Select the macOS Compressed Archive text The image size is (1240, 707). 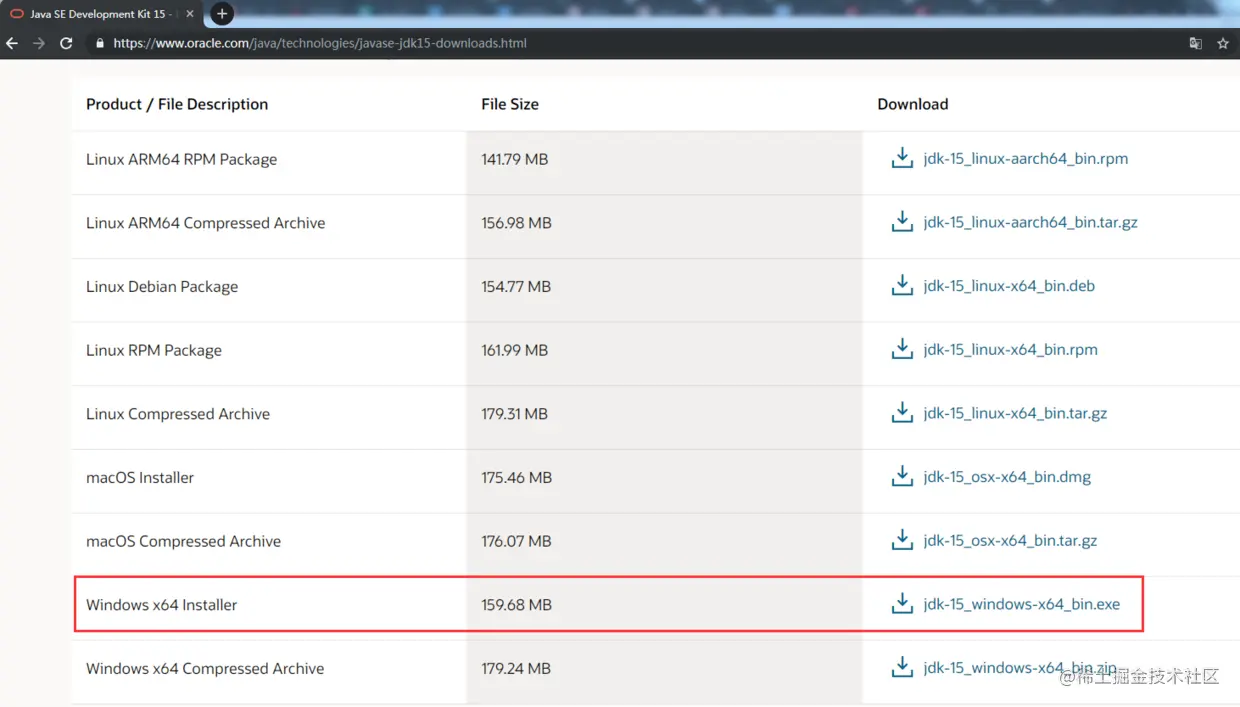[x=183, y=541]
